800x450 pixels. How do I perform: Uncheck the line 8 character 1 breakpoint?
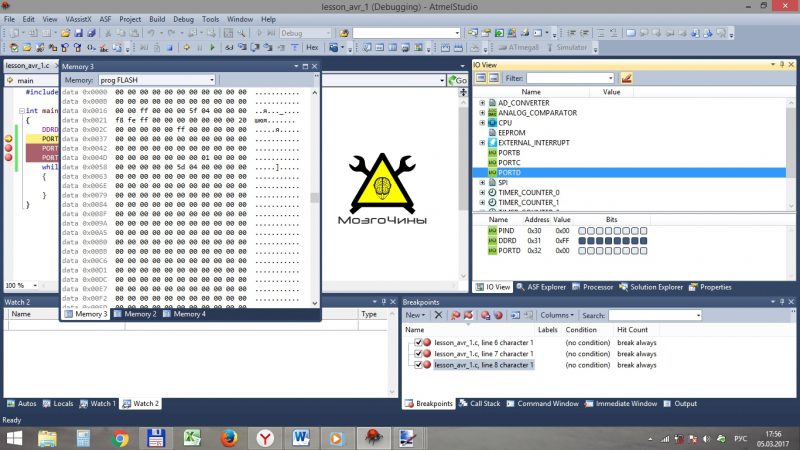coord(418,365)
